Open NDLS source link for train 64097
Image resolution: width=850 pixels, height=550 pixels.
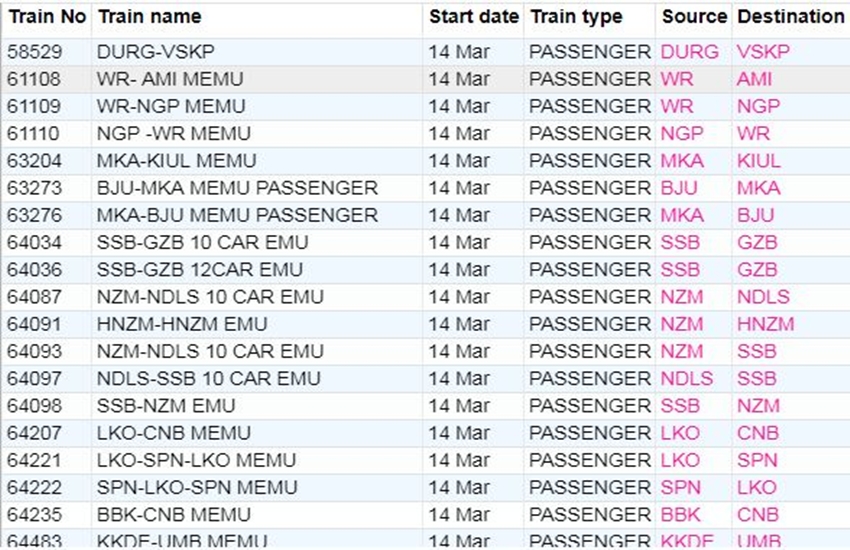coord(687,379)
